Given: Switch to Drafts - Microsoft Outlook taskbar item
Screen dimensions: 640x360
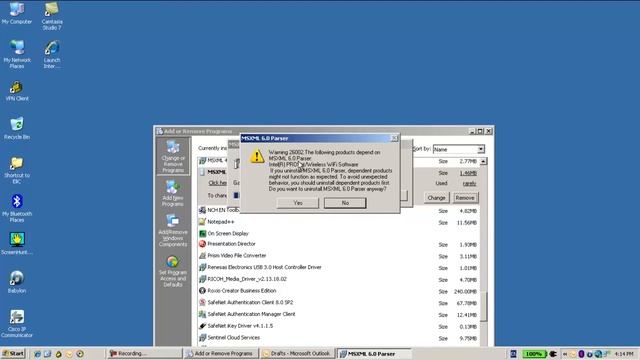Looking at the screenshot, I should (x=297, y=353).
